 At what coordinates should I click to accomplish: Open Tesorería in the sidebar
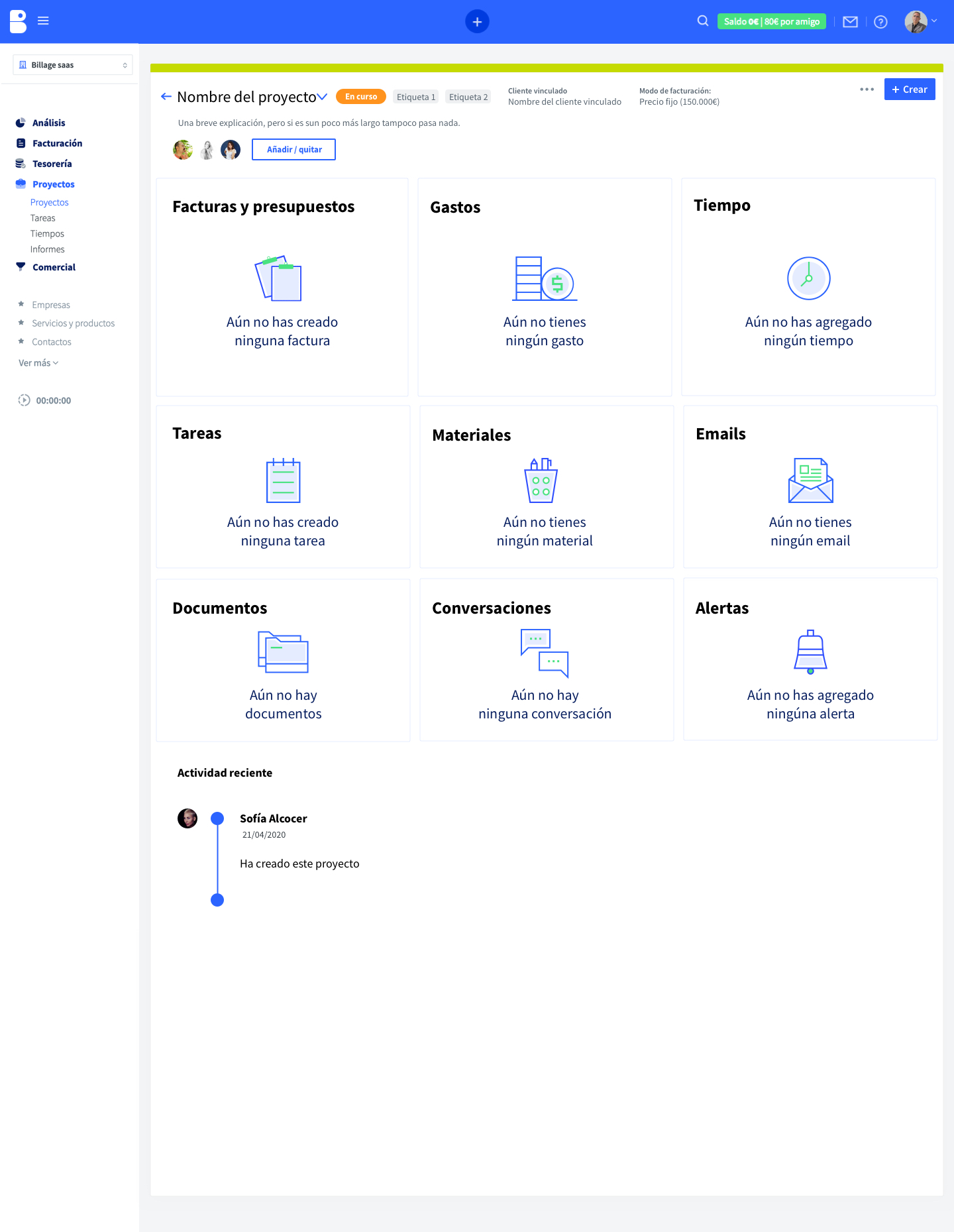pyautogui.click(x=52, y=164)
